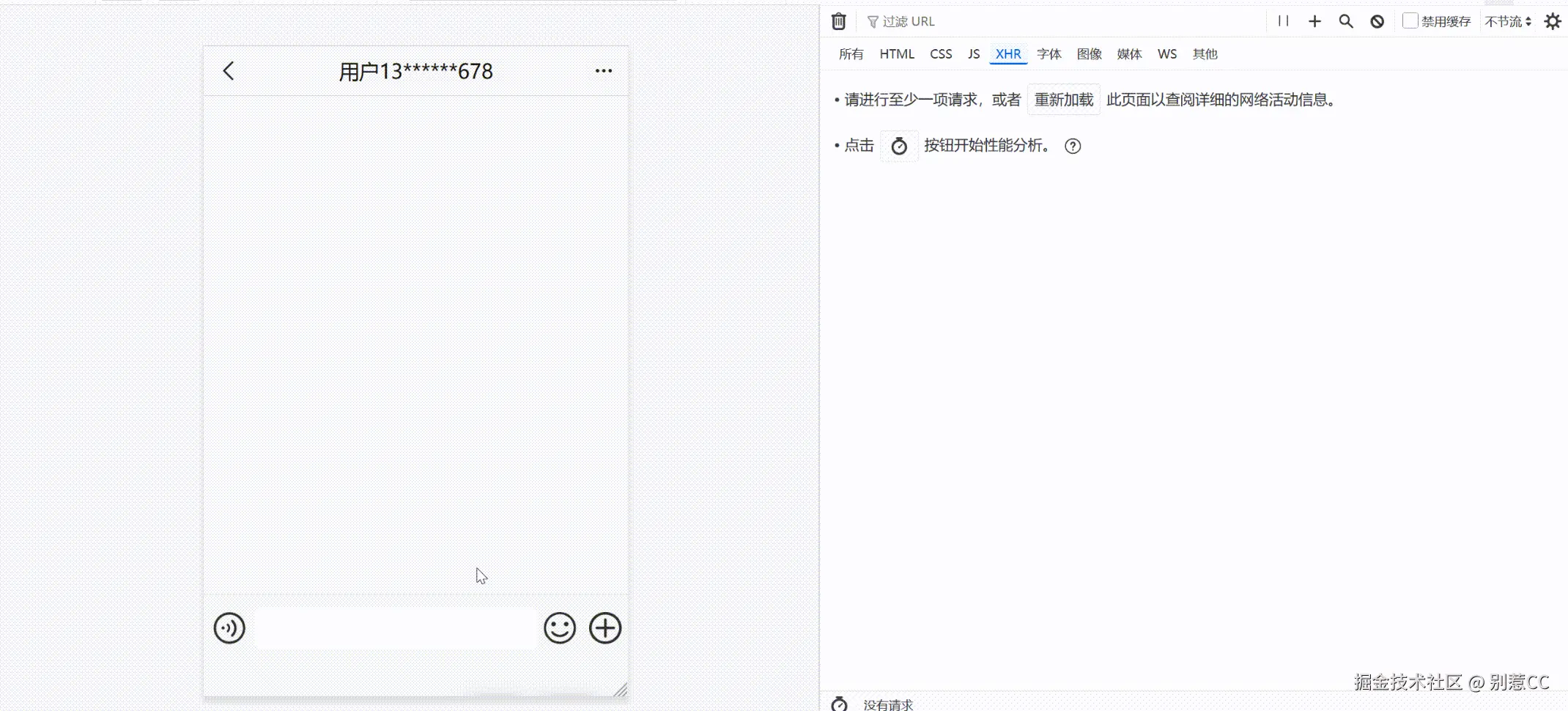
Task: Switch to the HTML filter tab
Action: (x=897, y=54)
